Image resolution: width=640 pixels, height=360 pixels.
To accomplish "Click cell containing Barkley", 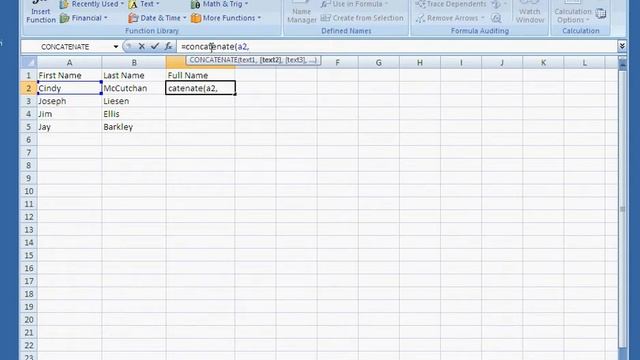I will pyautogui.click(x=134, y=127).
